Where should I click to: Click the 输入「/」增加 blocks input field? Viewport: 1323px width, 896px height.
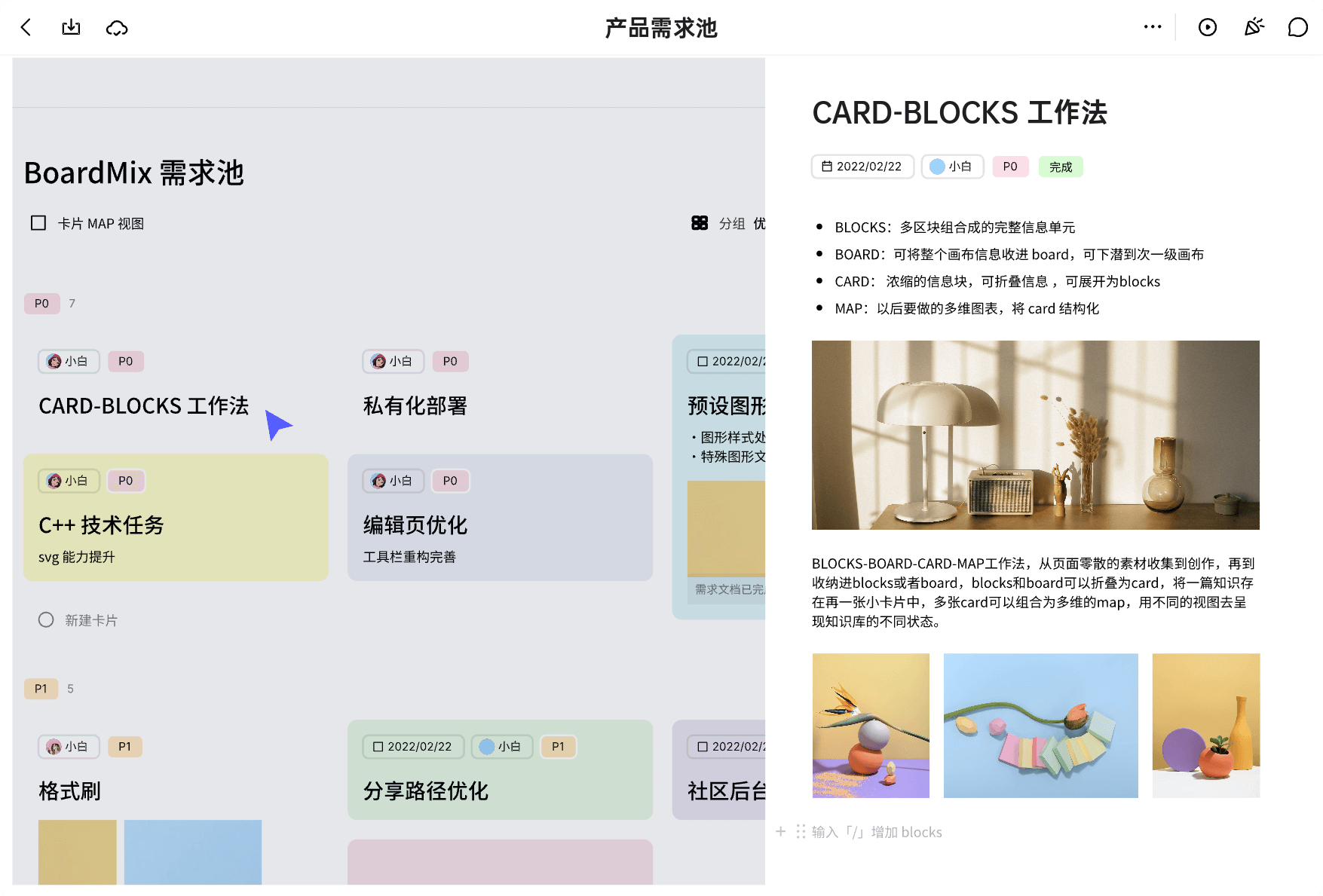point(876,832)
